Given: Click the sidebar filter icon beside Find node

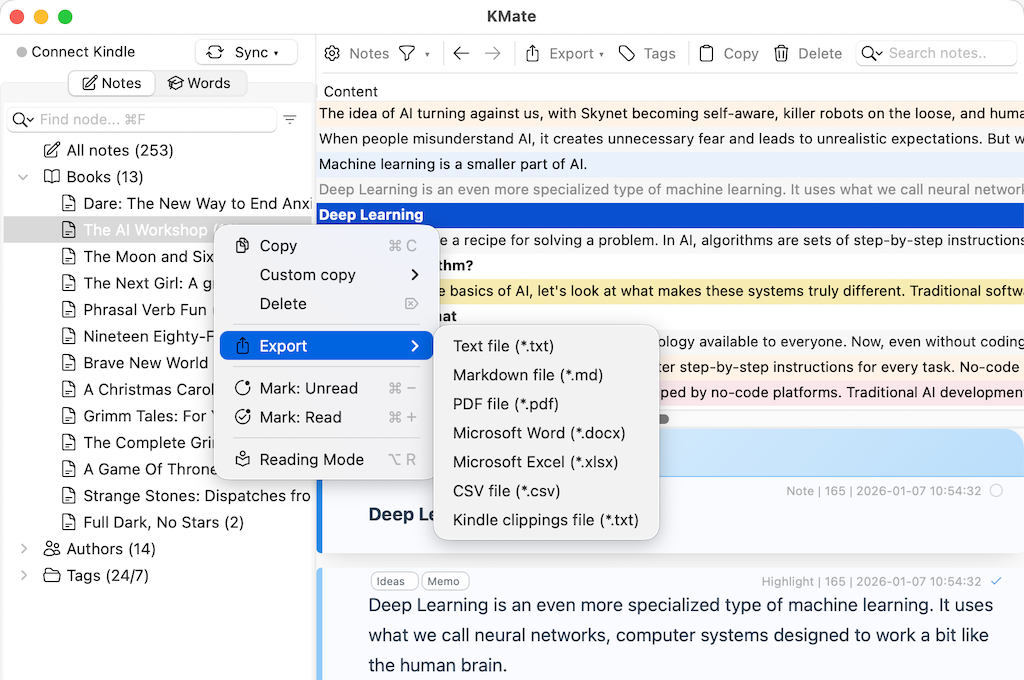Looking at the screenshot, I should pyautogui.click(x=290, y=119).
